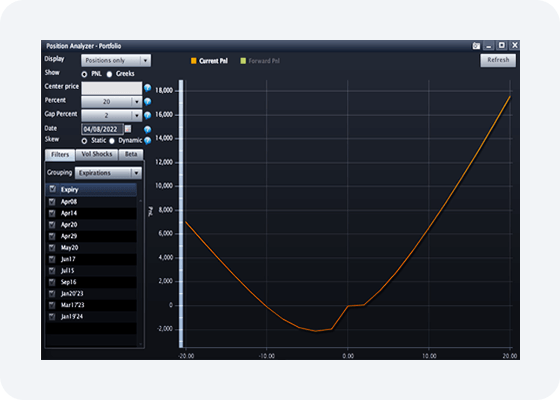Open the Display 'Positions only' dropdown
560x400 pixels.
pos(116,60)
